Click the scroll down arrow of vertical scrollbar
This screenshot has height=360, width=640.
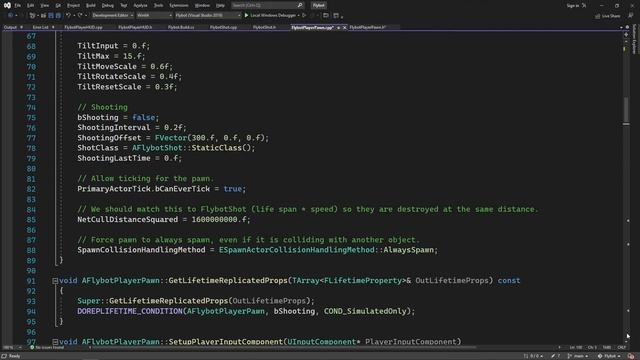pyautogui.click(x=626, y=341)
